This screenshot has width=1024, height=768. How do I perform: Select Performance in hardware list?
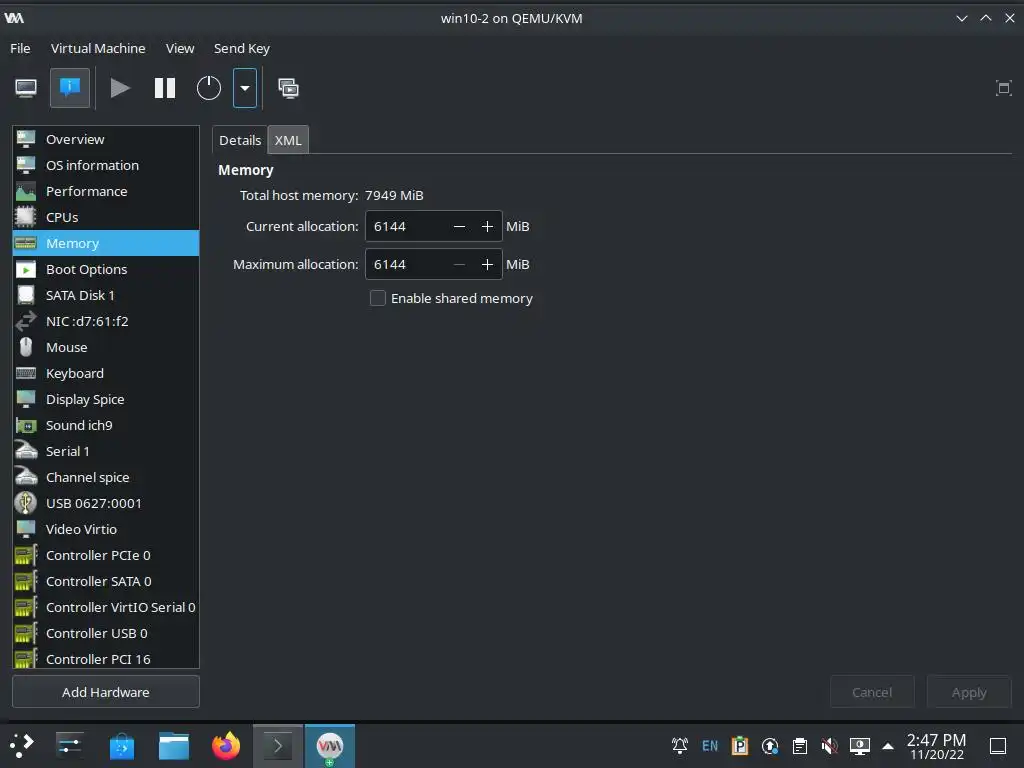106,191
